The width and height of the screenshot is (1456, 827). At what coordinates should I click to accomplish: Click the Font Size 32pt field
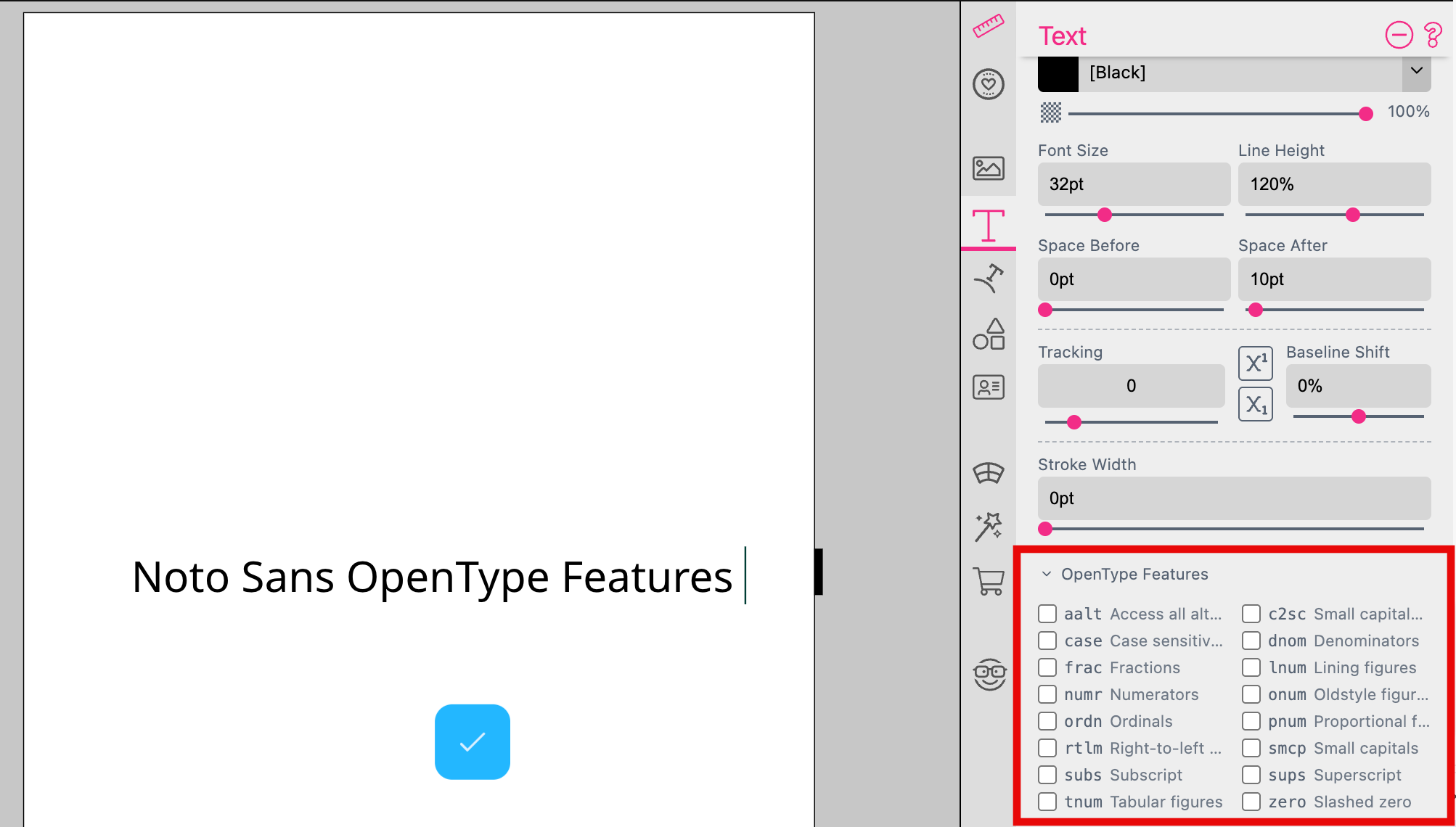pos(1134,184)
